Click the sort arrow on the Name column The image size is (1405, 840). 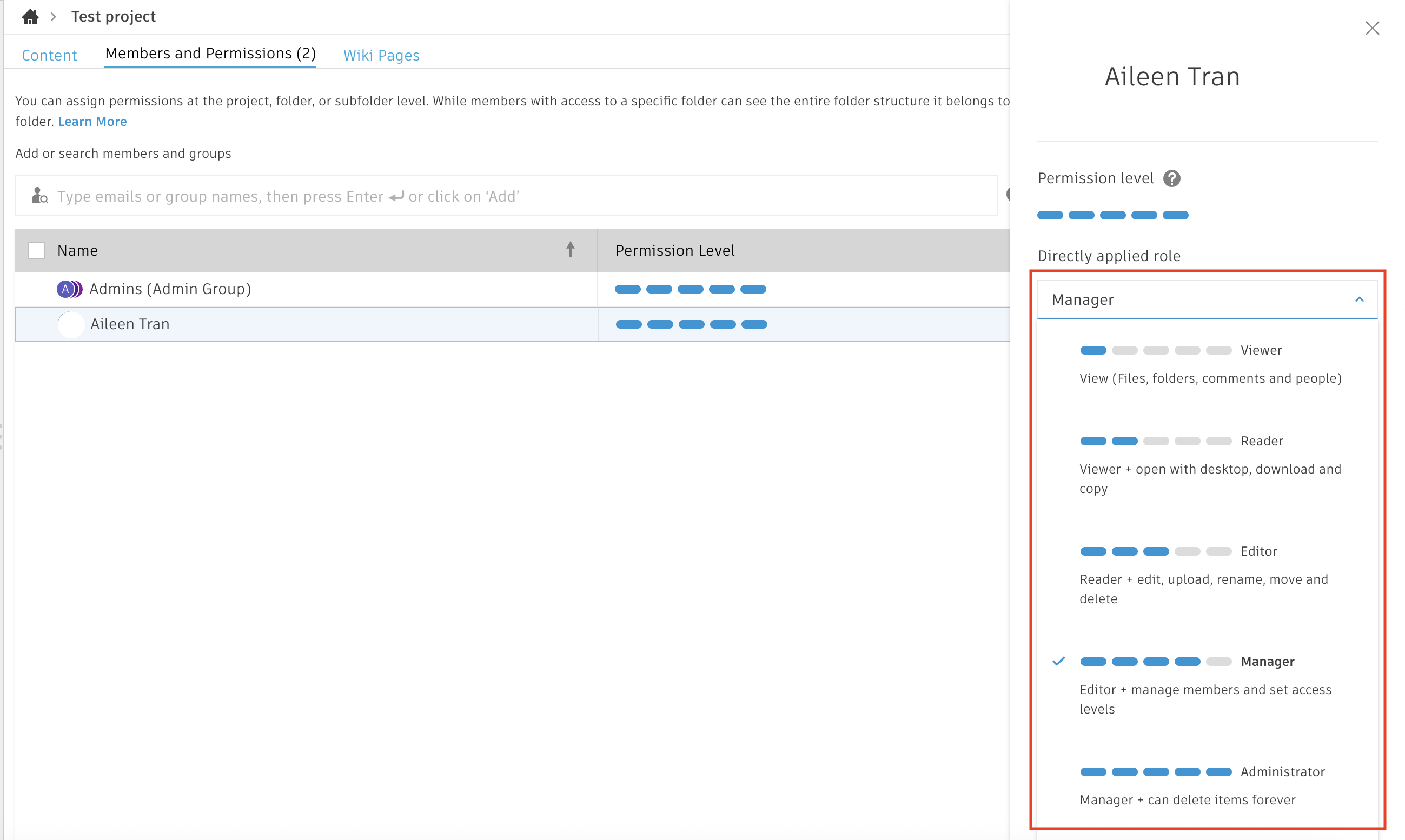tap(569, 250)
